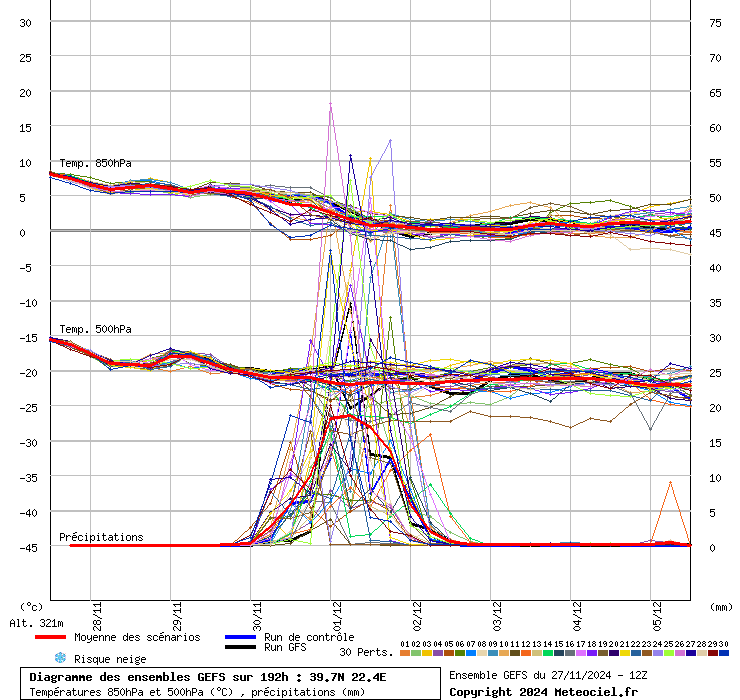The image size is (740, 700).
Task: Click the 05/12 date axis label
Action: tap(658, 611)
